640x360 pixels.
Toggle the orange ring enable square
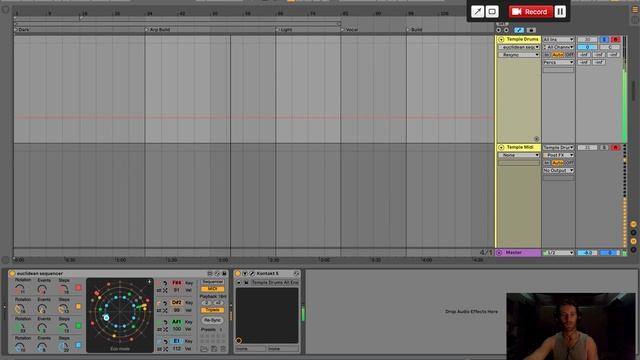[78, 307]
